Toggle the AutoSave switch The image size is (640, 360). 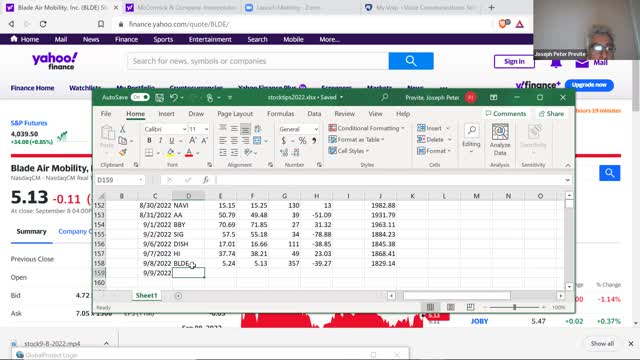(140, 97)
